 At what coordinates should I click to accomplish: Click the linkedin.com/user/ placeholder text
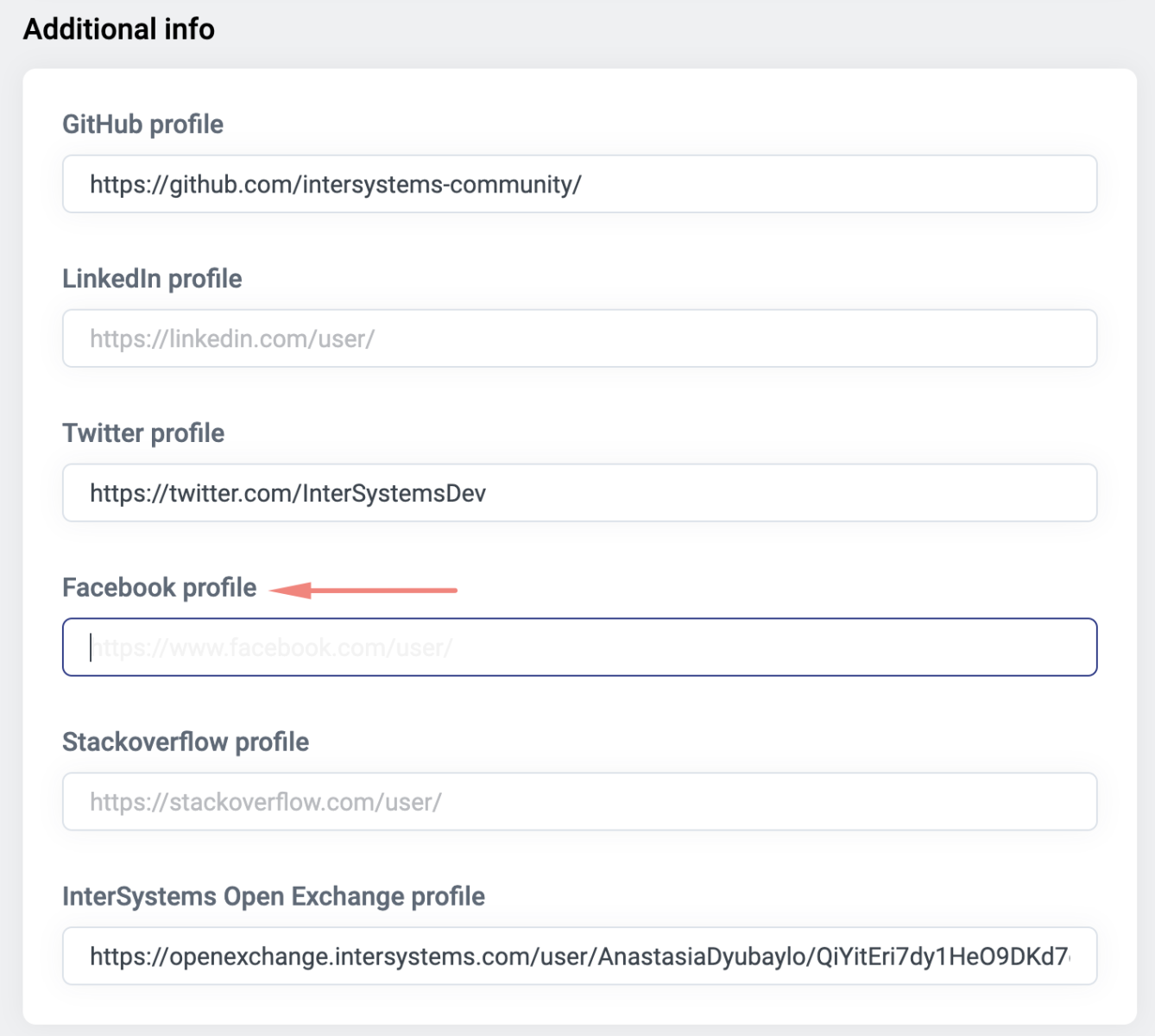pyautogui.click(x=232, y=338)
